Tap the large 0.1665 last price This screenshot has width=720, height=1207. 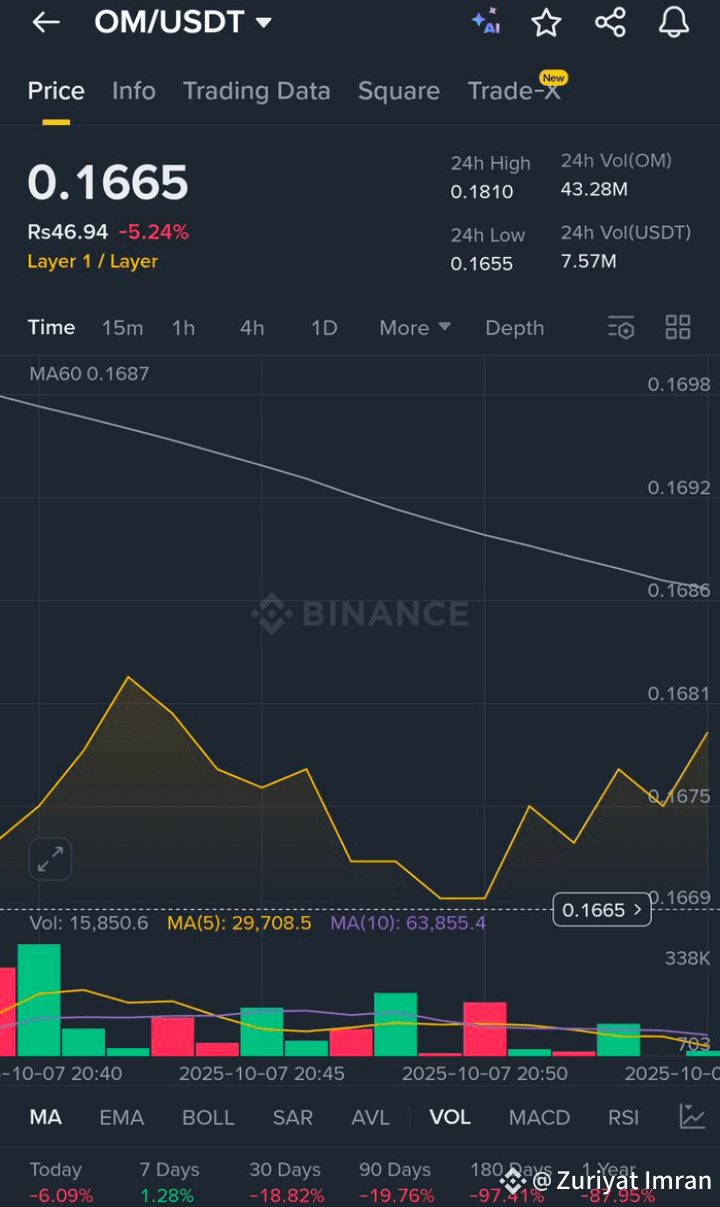(108, 183)
